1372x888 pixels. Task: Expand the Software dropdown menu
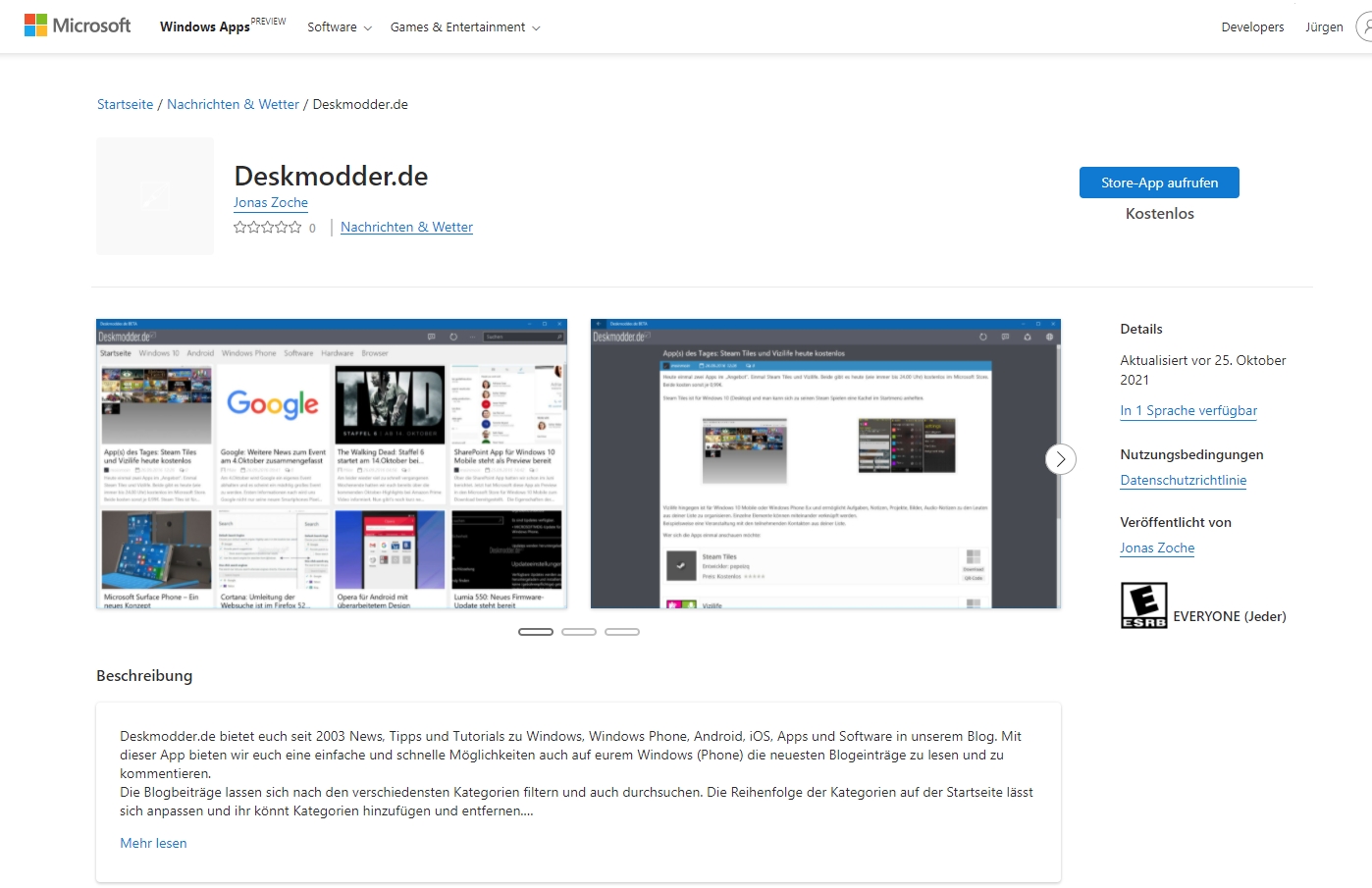[x=340, y=27]
